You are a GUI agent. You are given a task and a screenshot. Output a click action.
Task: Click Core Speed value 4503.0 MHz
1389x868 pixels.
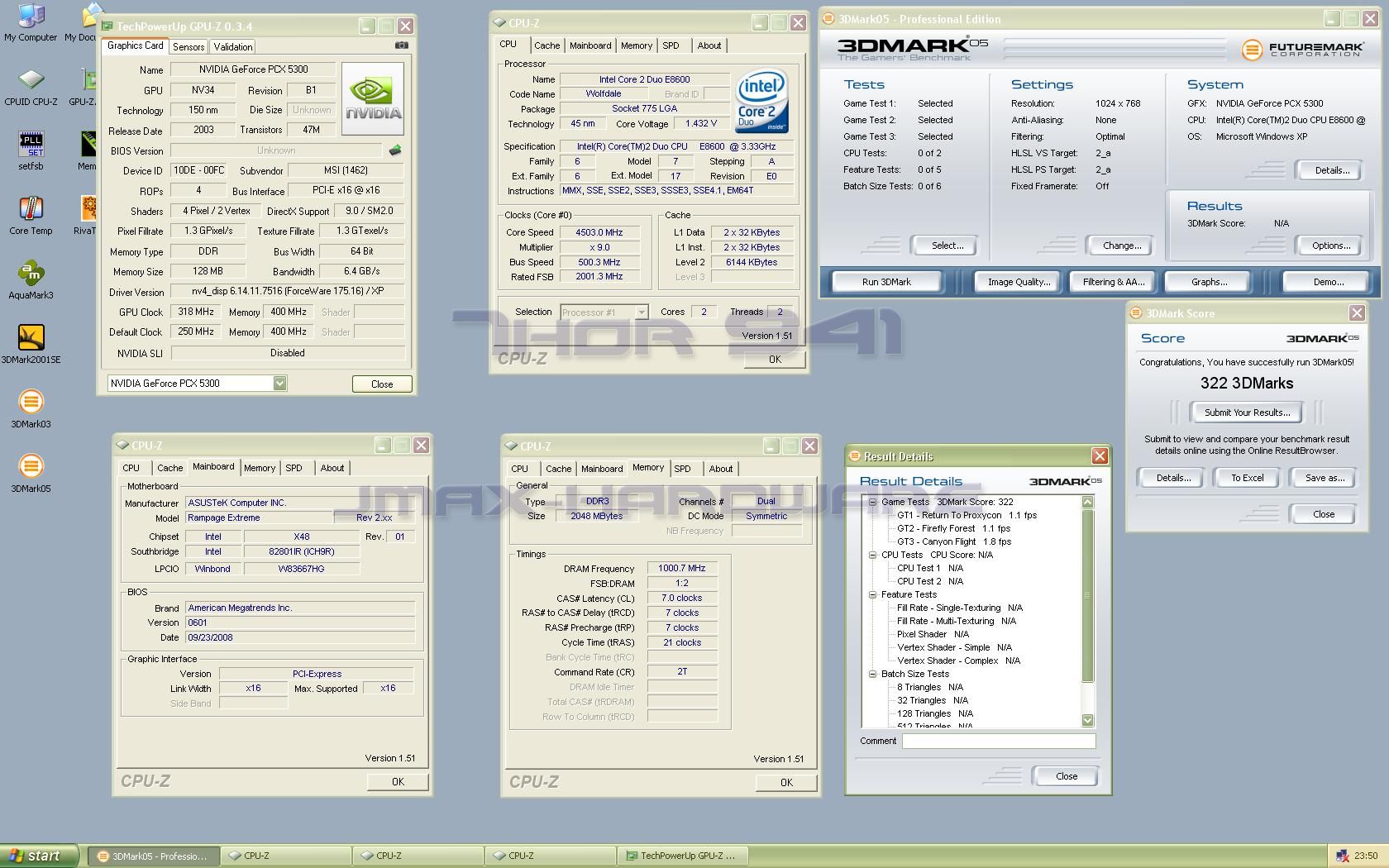pos(599,232)
